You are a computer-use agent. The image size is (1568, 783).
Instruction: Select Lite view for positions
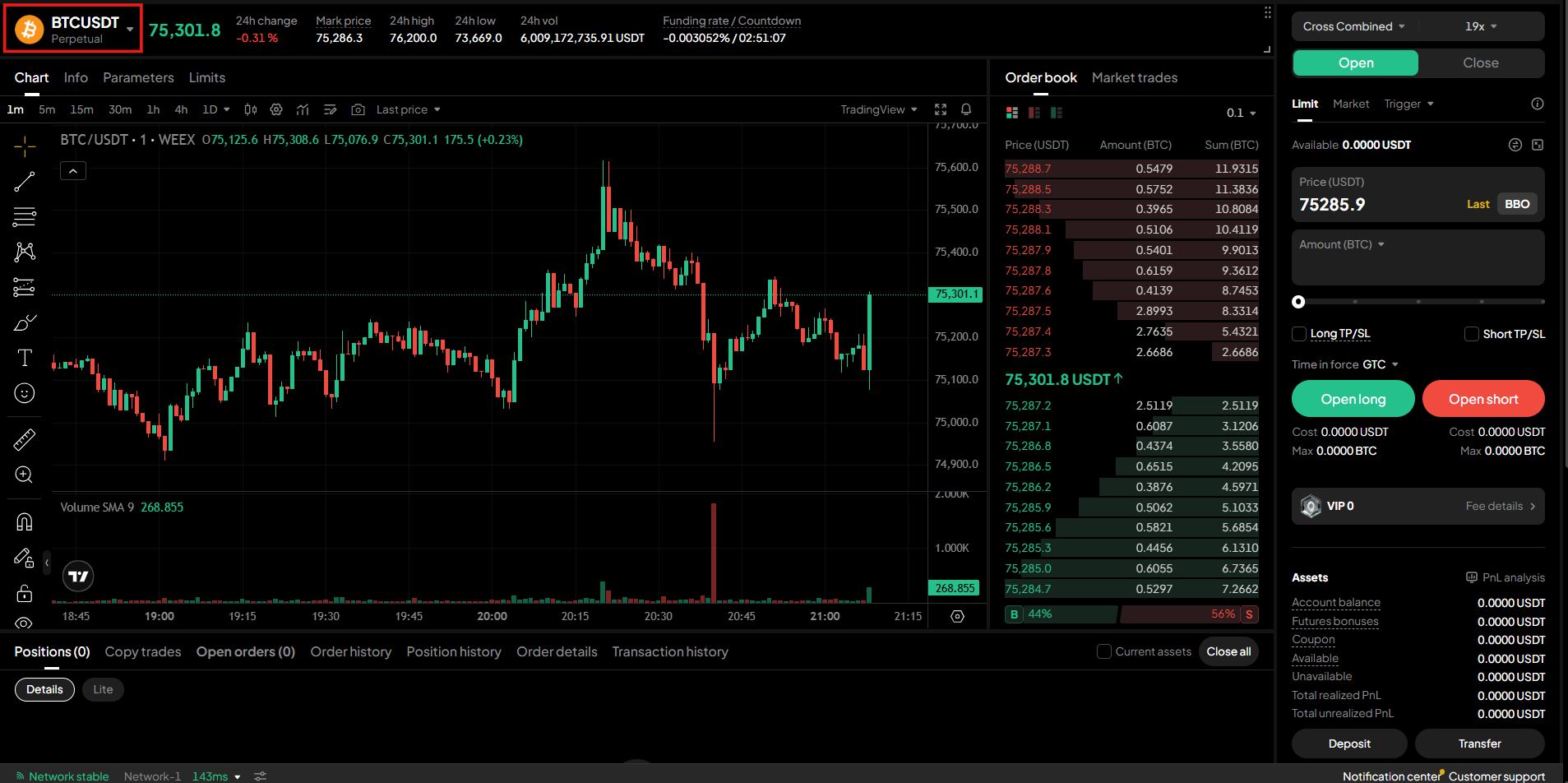coord(103,689)
